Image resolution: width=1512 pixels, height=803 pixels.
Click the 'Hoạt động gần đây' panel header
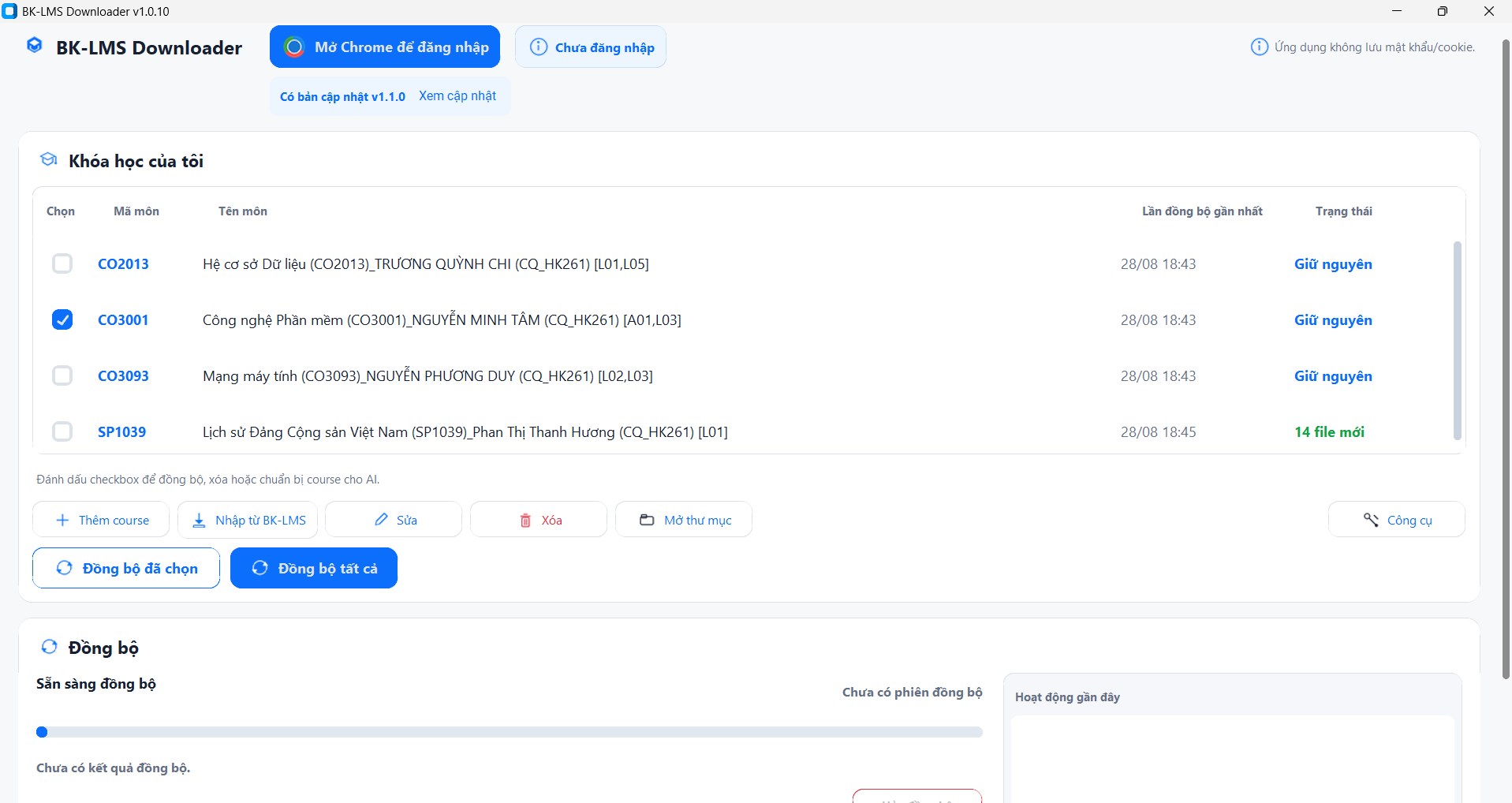point(1067,697)
